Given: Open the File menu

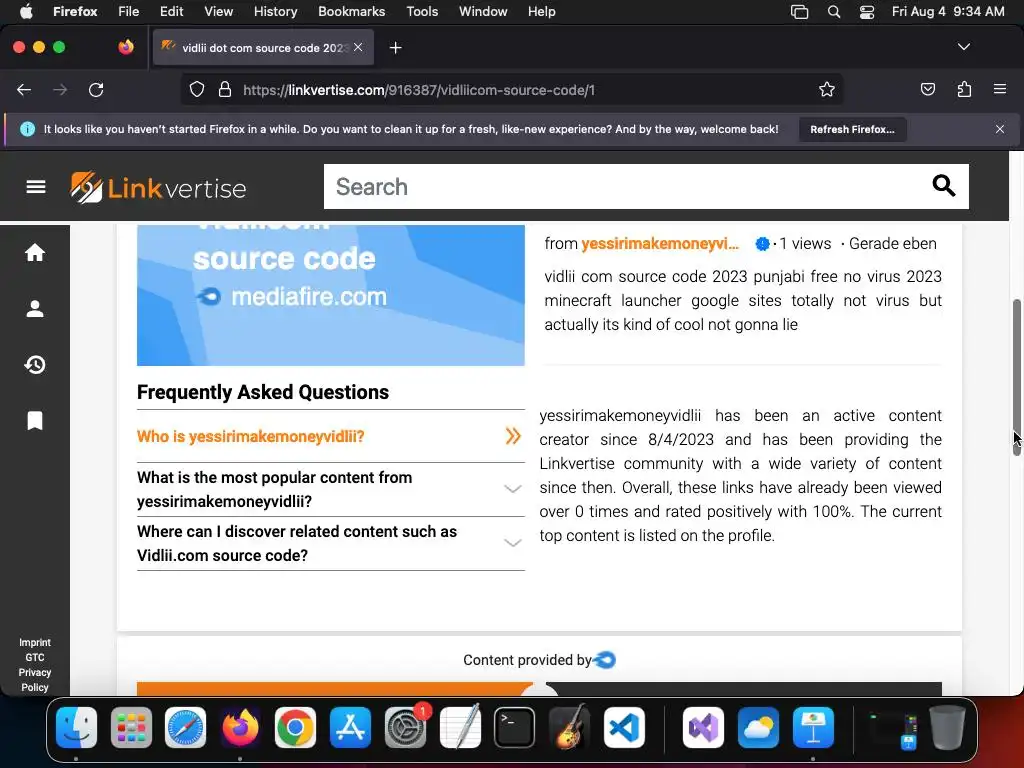Looking at the screenshot, I should point(129,12).
